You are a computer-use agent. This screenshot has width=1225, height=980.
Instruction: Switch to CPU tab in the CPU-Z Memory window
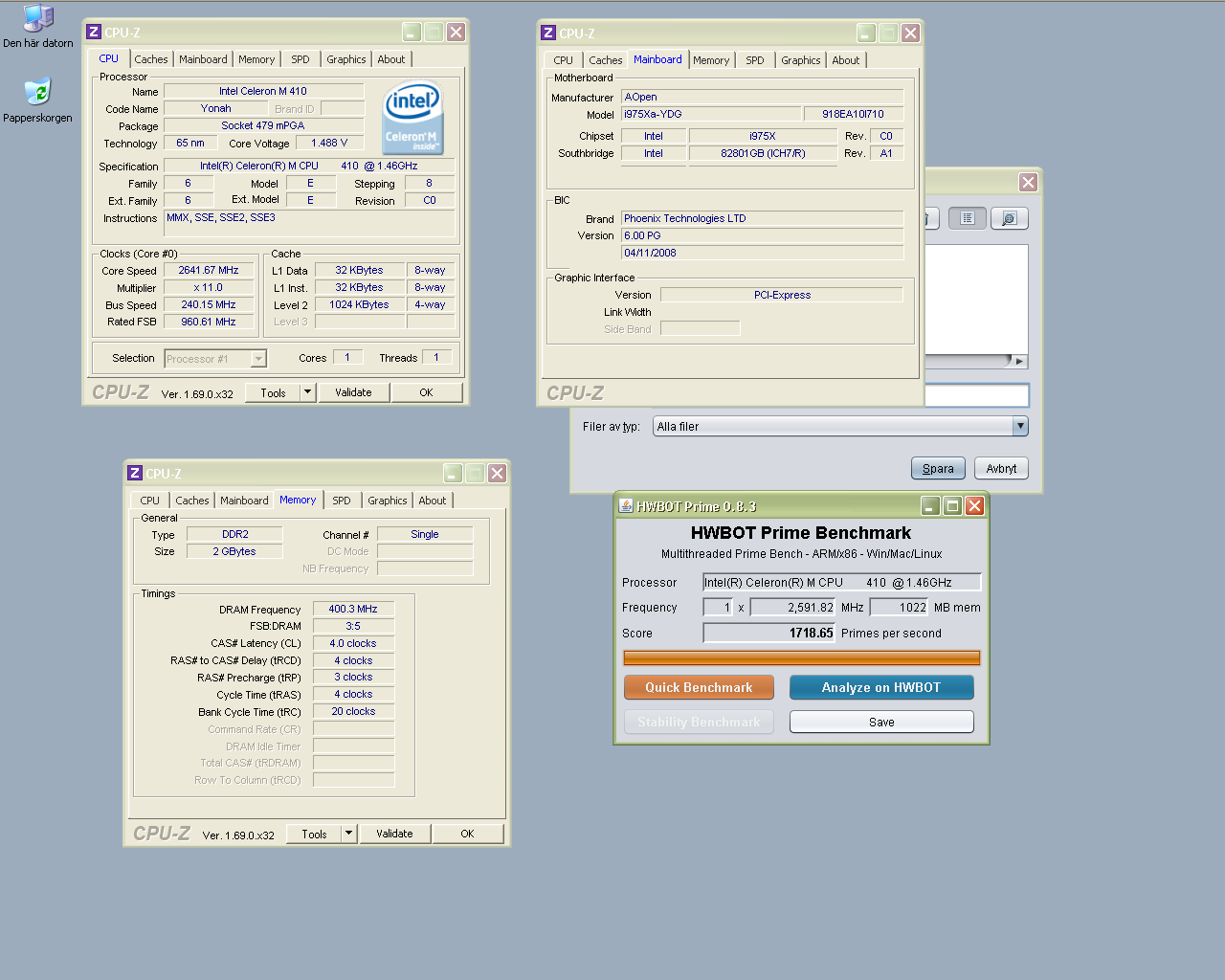point(150,501)
